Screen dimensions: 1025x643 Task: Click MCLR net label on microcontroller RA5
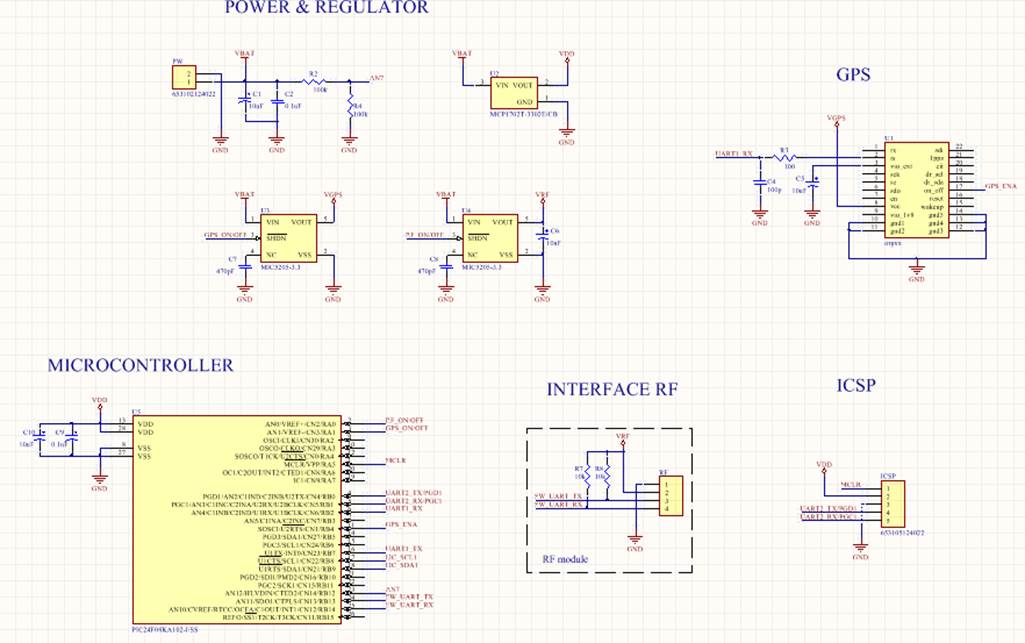click(395, 461)
